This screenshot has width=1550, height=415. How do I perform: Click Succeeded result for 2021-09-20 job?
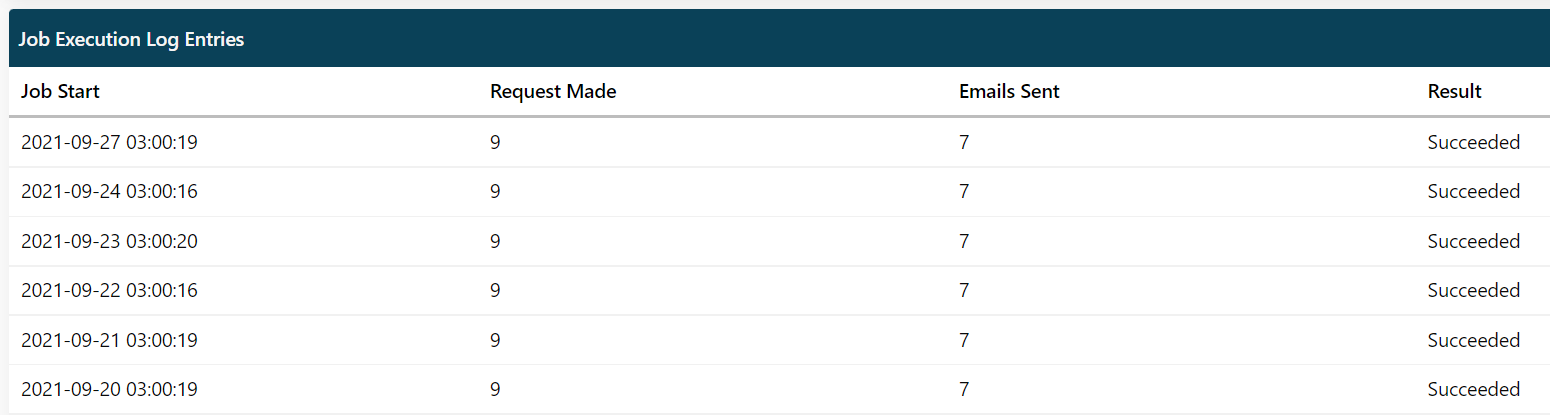[x=1474, y=389]
